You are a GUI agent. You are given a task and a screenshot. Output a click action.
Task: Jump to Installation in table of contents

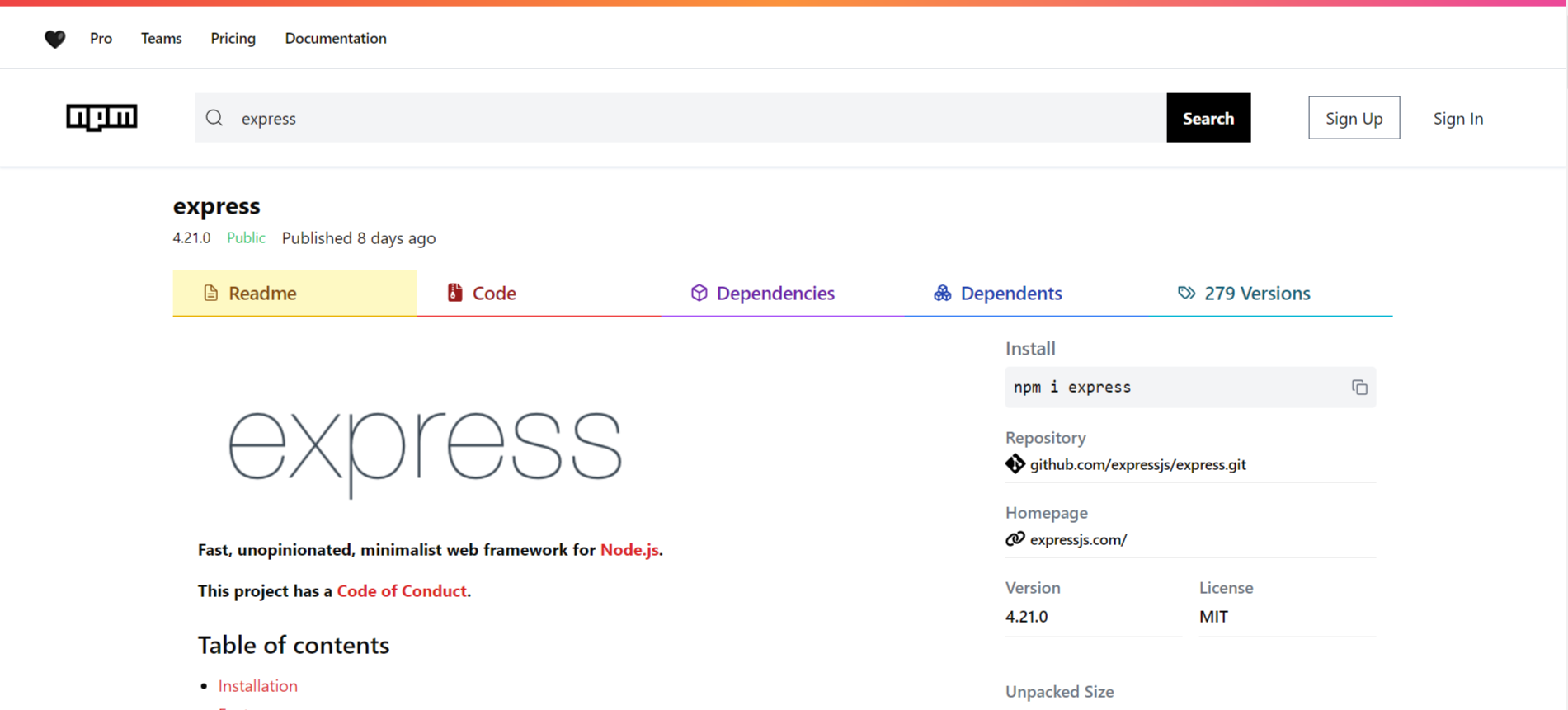pos(257,685)
